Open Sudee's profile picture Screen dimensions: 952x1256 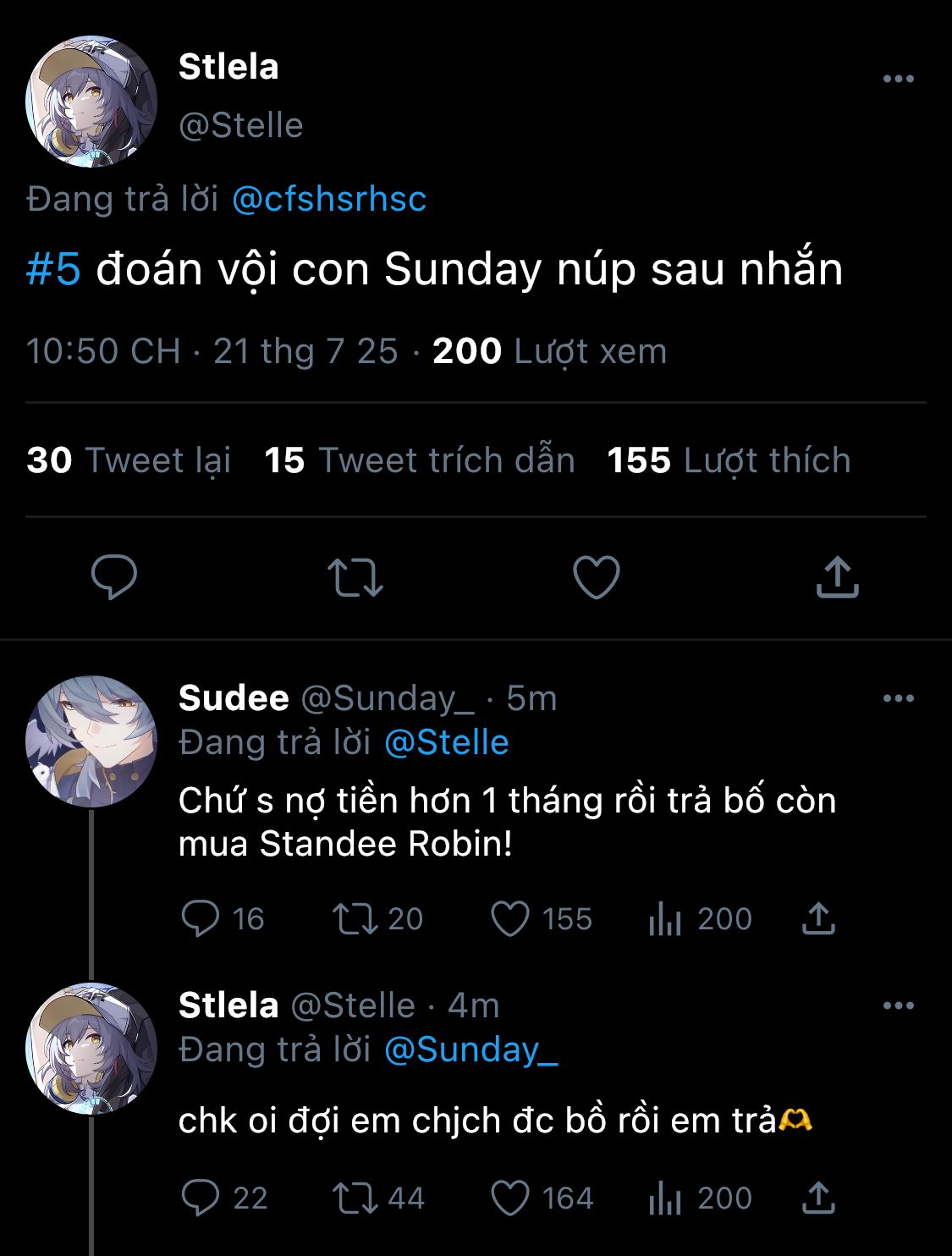(x=91, y=741)
